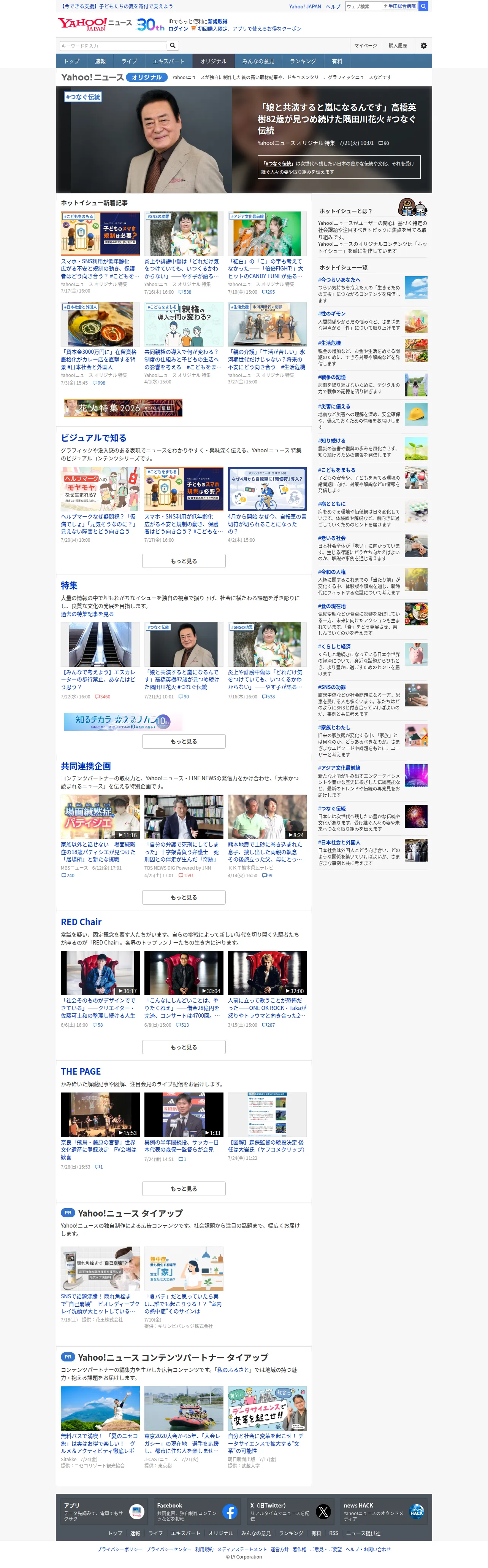Click the キーワードを入力 search field
Viewport: 488px width, 1568px height.
point(113,46)
